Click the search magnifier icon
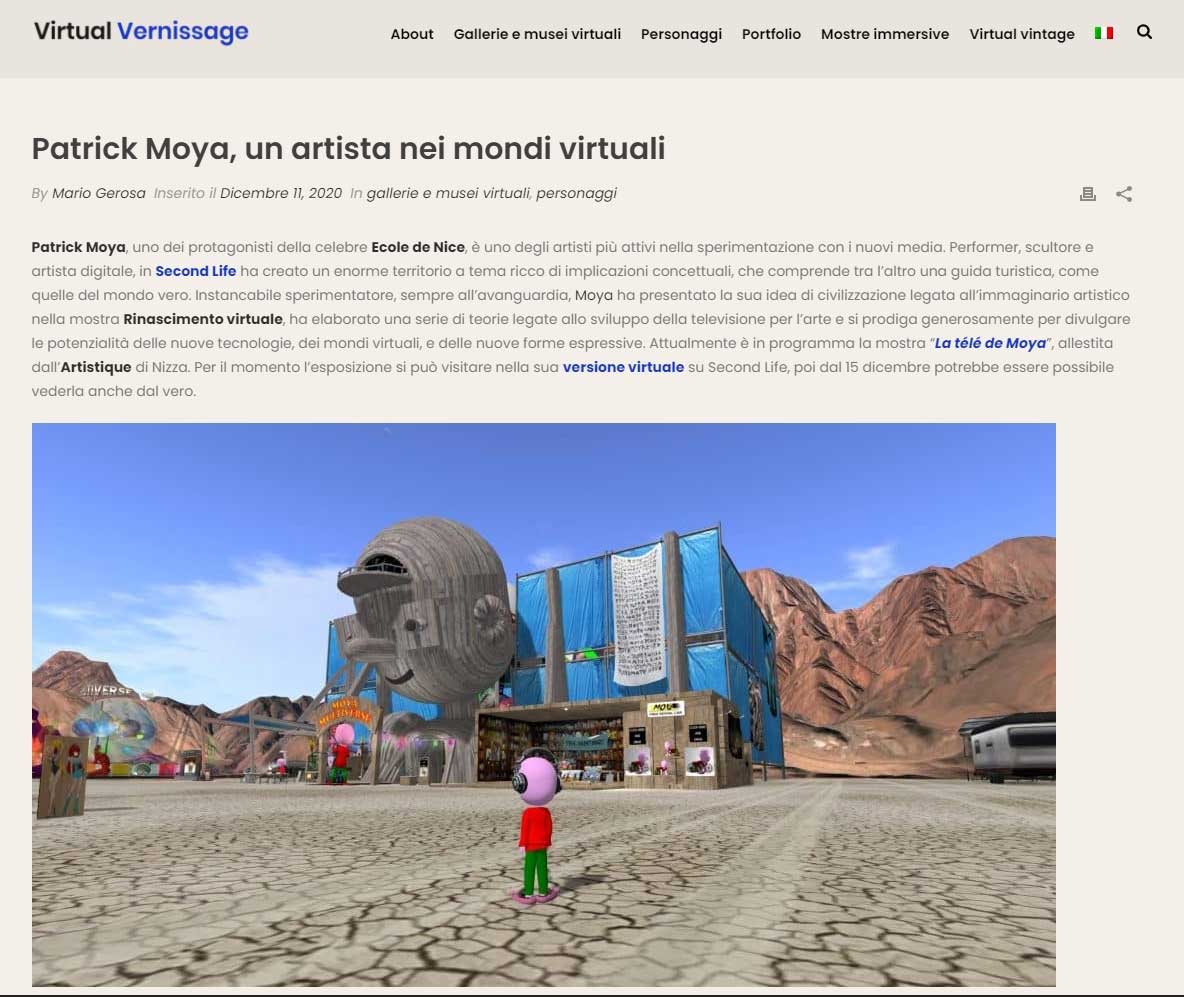Screen dimensions: 1184x997 pyautogui.click(x=1144, y=32)
